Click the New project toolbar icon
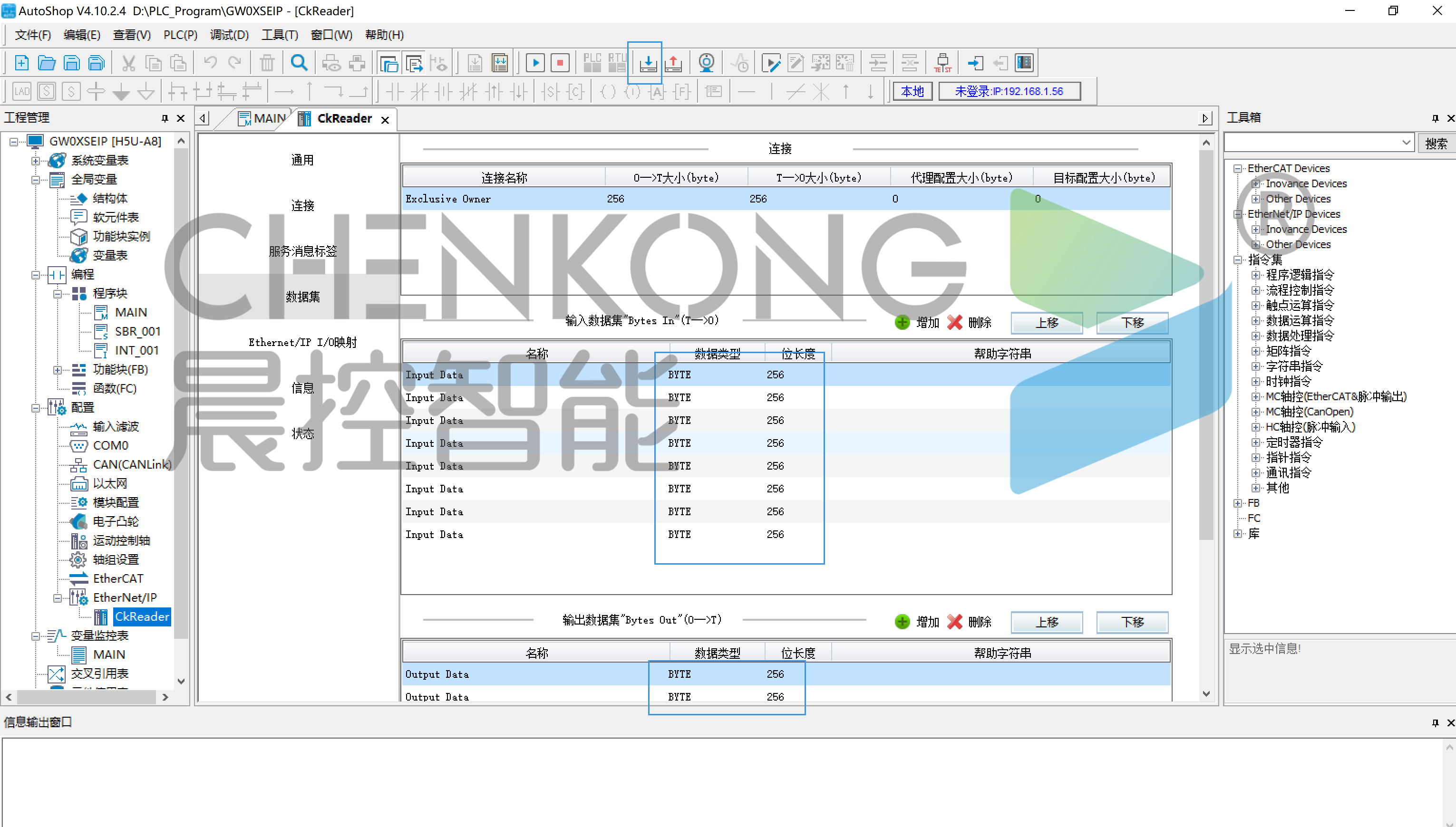 point(21,63)
